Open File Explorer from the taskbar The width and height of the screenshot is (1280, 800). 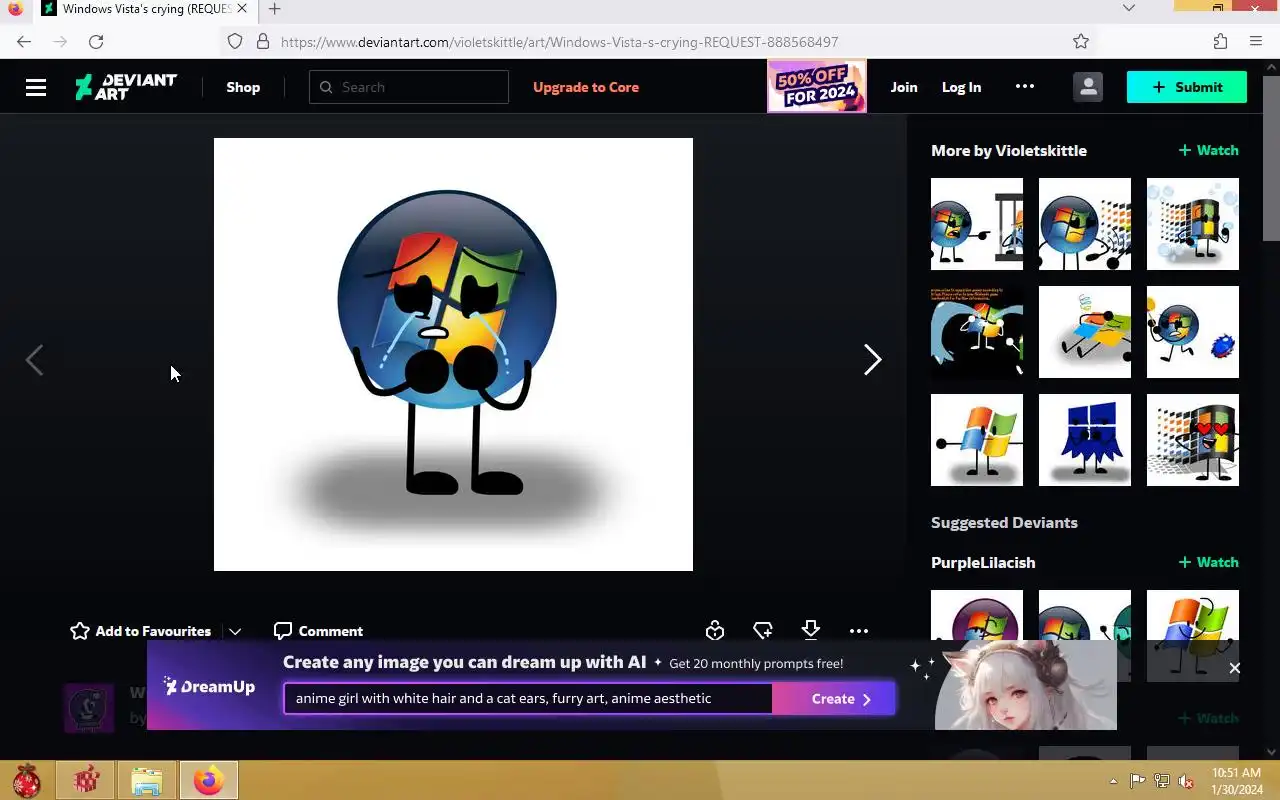[147, 780]
